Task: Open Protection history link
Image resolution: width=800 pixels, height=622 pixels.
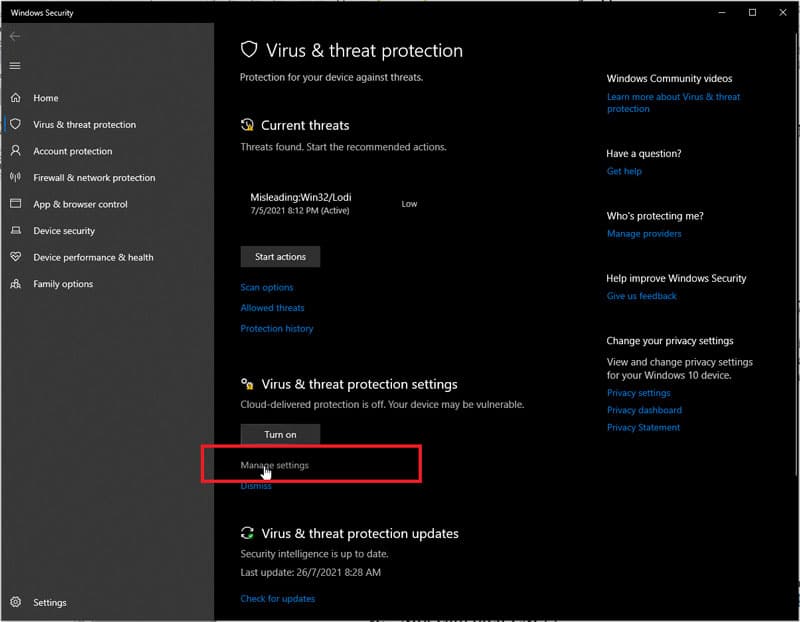Action: click(x=277, y=328)
